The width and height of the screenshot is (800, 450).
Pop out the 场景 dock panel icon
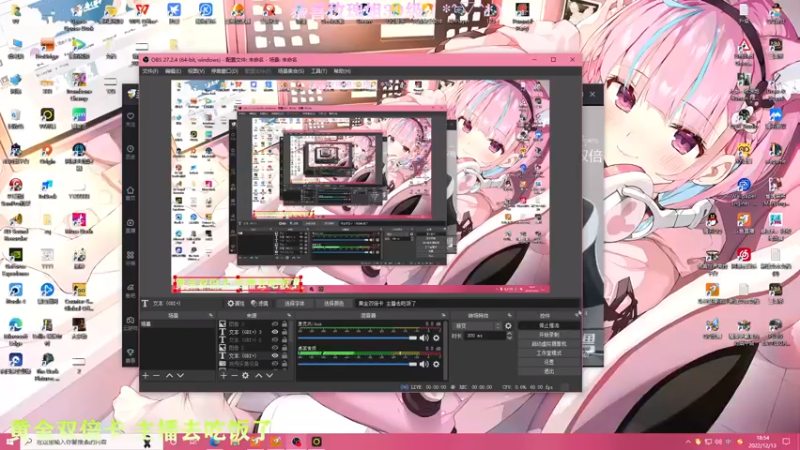coord(211,315)
